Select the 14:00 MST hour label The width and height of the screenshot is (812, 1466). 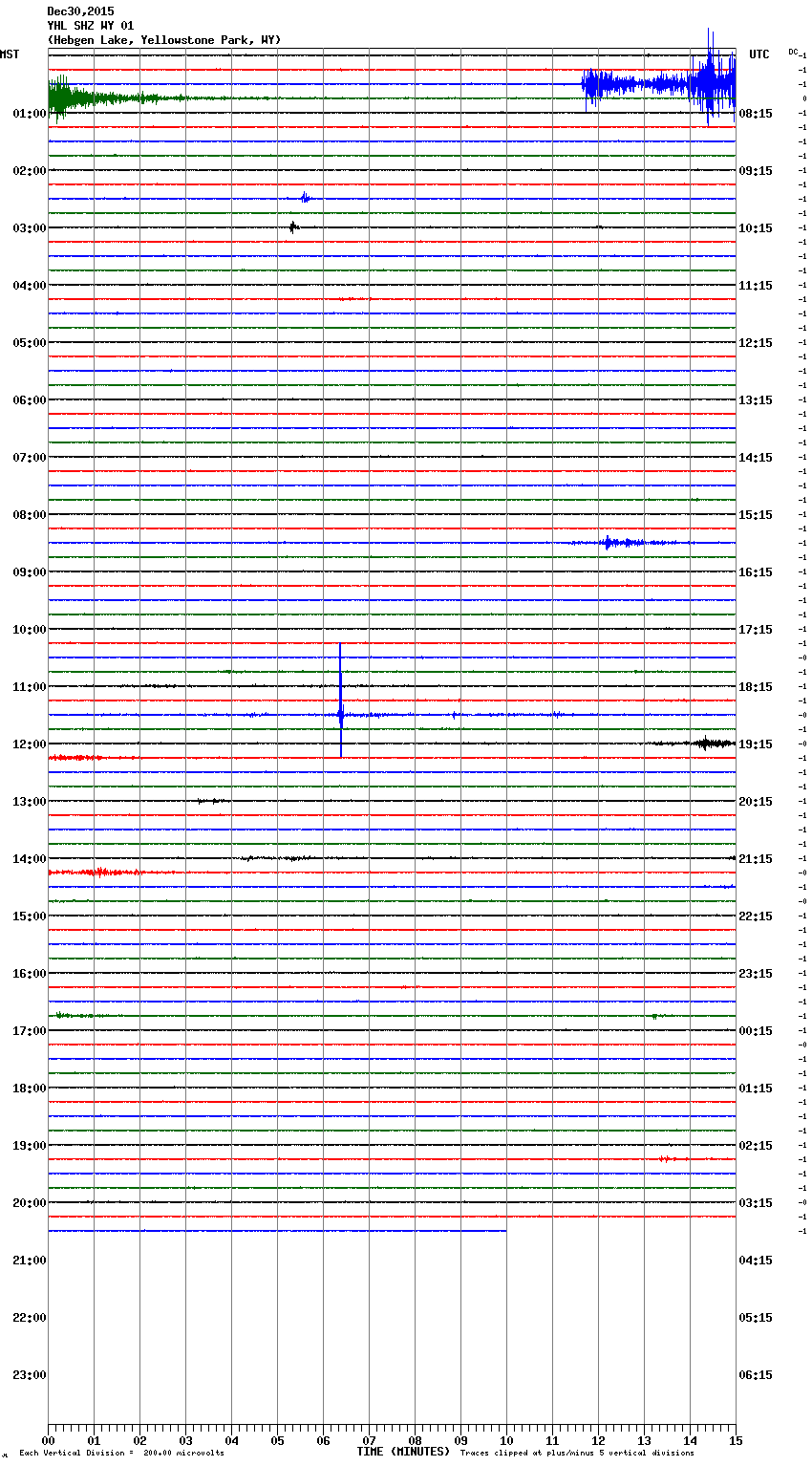click(x=30, y=859)
